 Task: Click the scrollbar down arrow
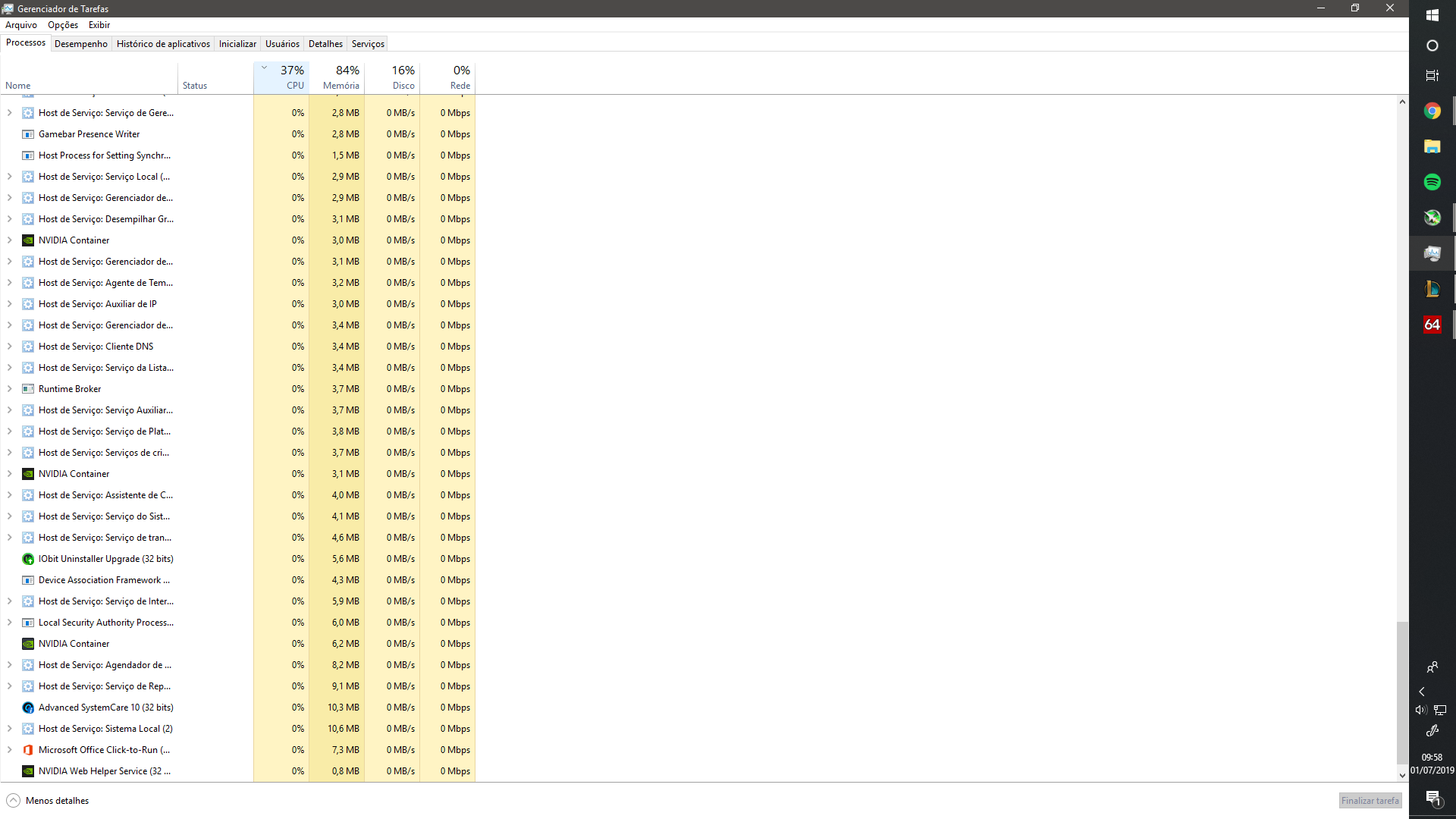tap(1402, 776)
